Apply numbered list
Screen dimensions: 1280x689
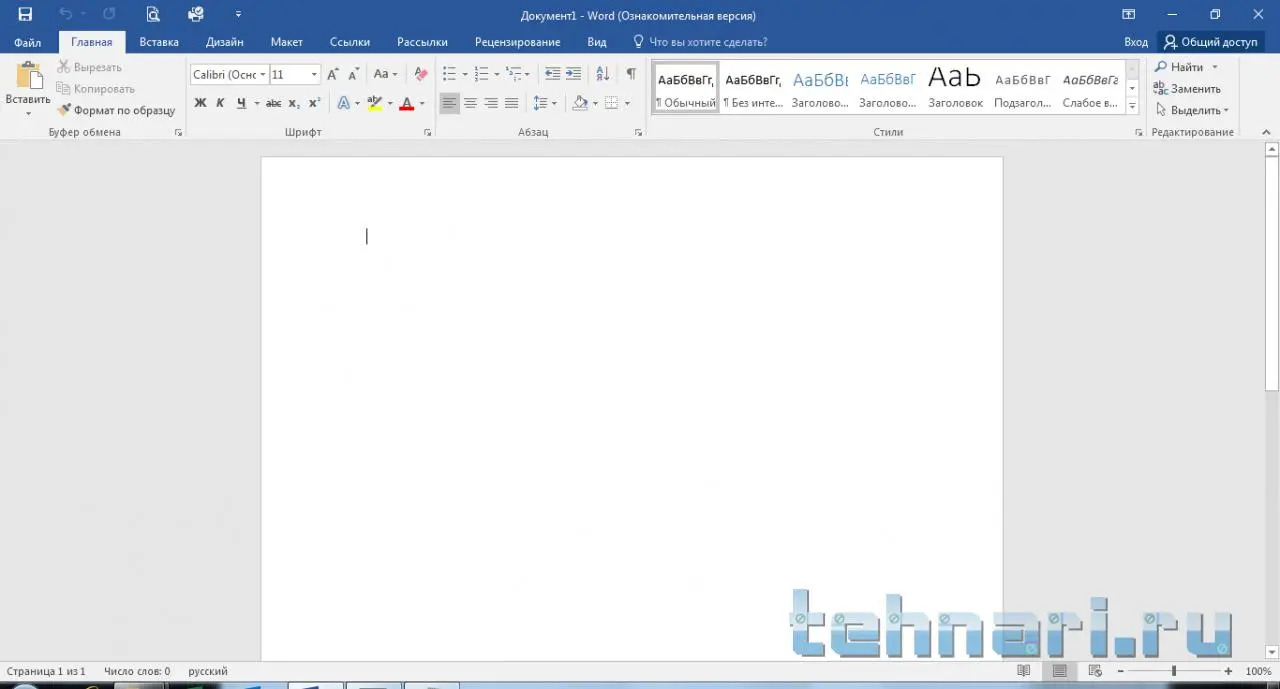coord(482,74)
